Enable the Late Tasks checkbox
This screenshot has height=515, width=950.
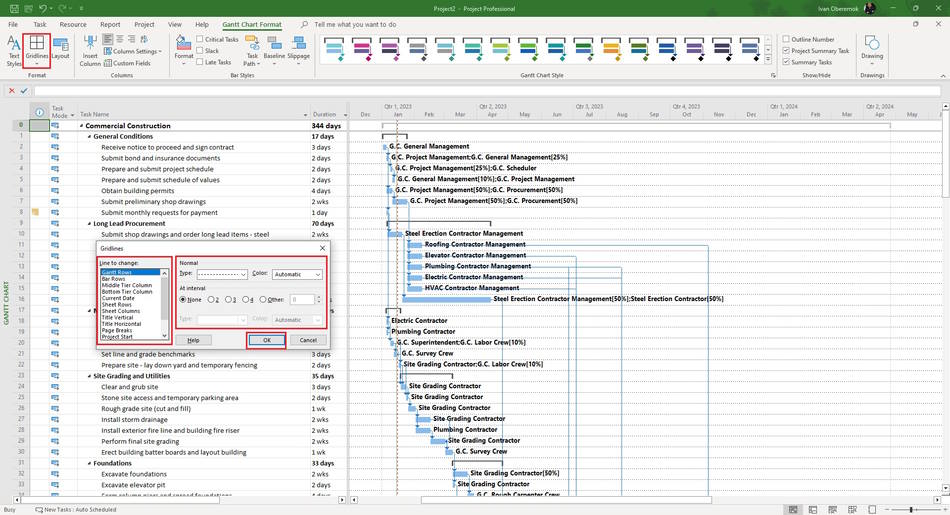199,62
